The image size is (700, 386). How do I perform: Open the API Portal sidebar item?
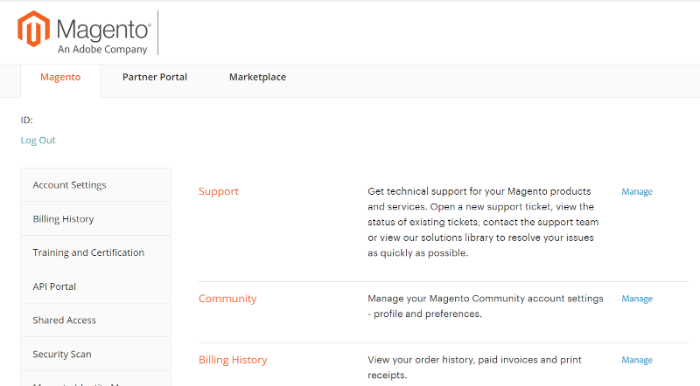tap(96, 286)
